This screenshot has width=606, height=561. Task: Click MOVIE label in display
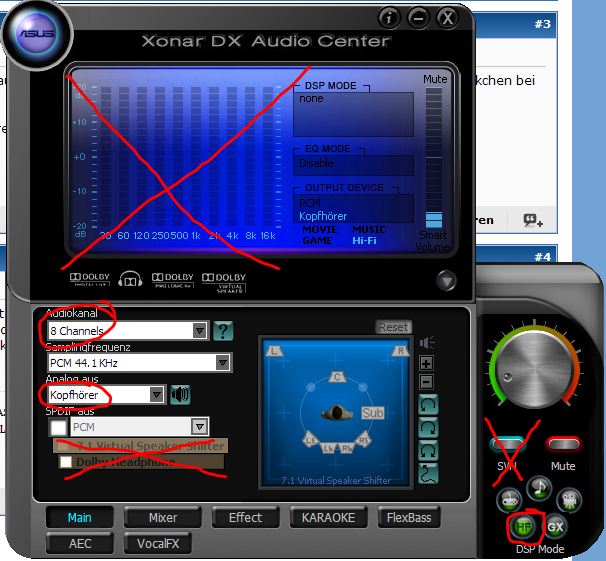(x=319, y=230)
